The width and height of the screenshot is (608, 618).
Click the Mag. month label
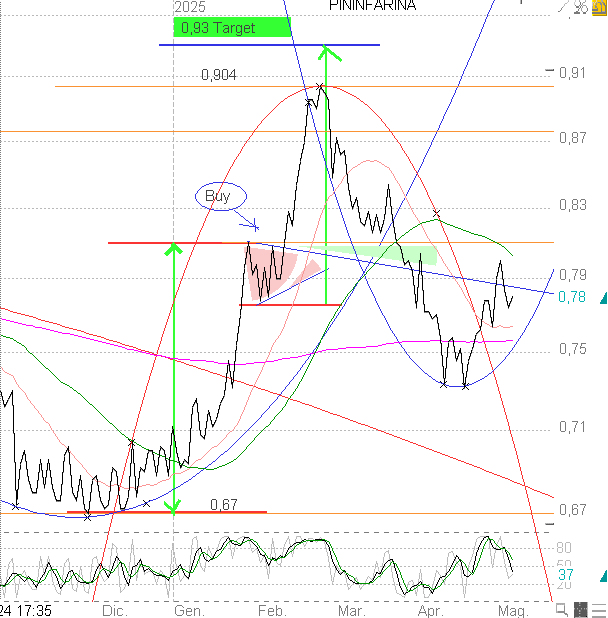513,611
